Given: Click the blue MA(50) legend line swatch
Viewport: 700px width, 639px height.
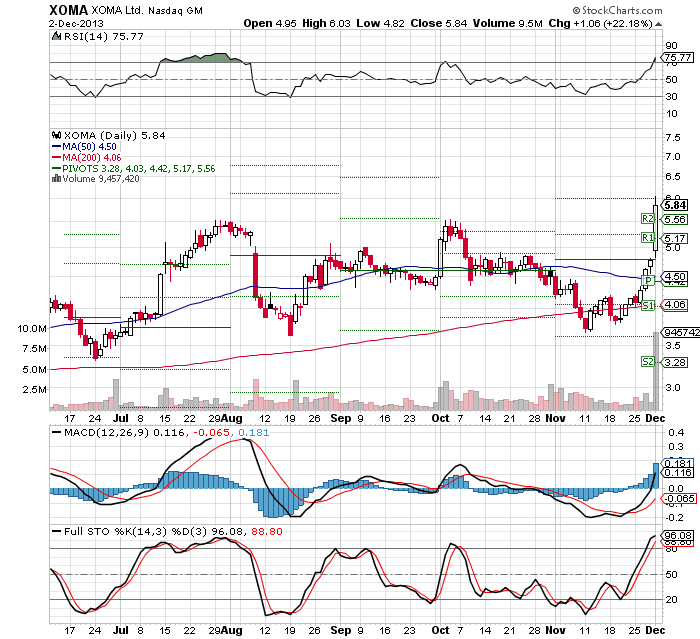Looking at the screenshot, I should tap(56, 146).
